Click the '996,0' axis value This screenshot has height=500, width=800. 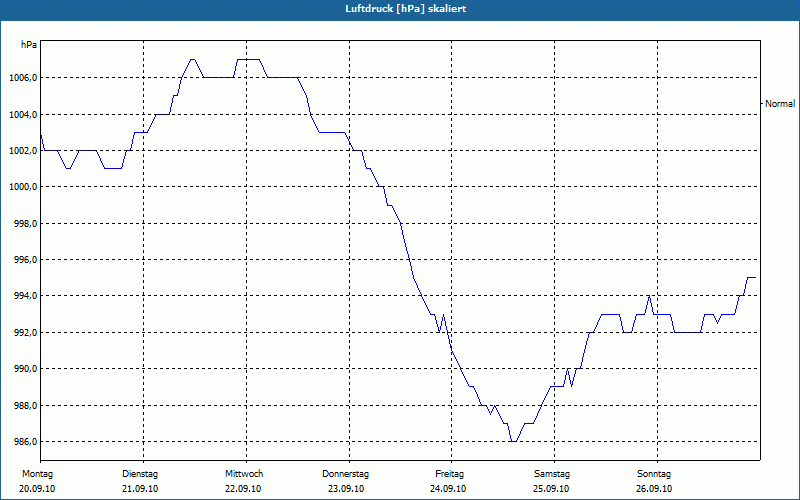[x=25, y=260]
